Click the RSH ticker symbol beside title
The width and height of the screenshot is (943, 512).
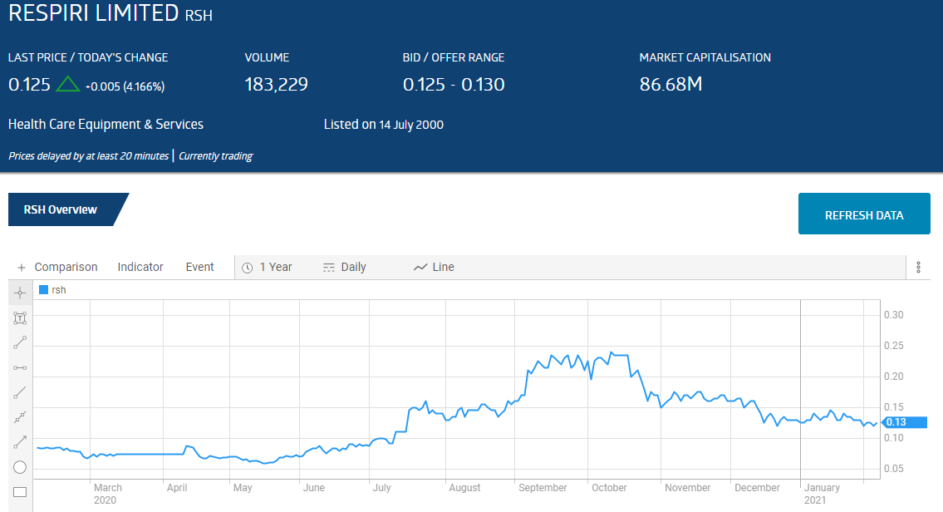(198, 16)
